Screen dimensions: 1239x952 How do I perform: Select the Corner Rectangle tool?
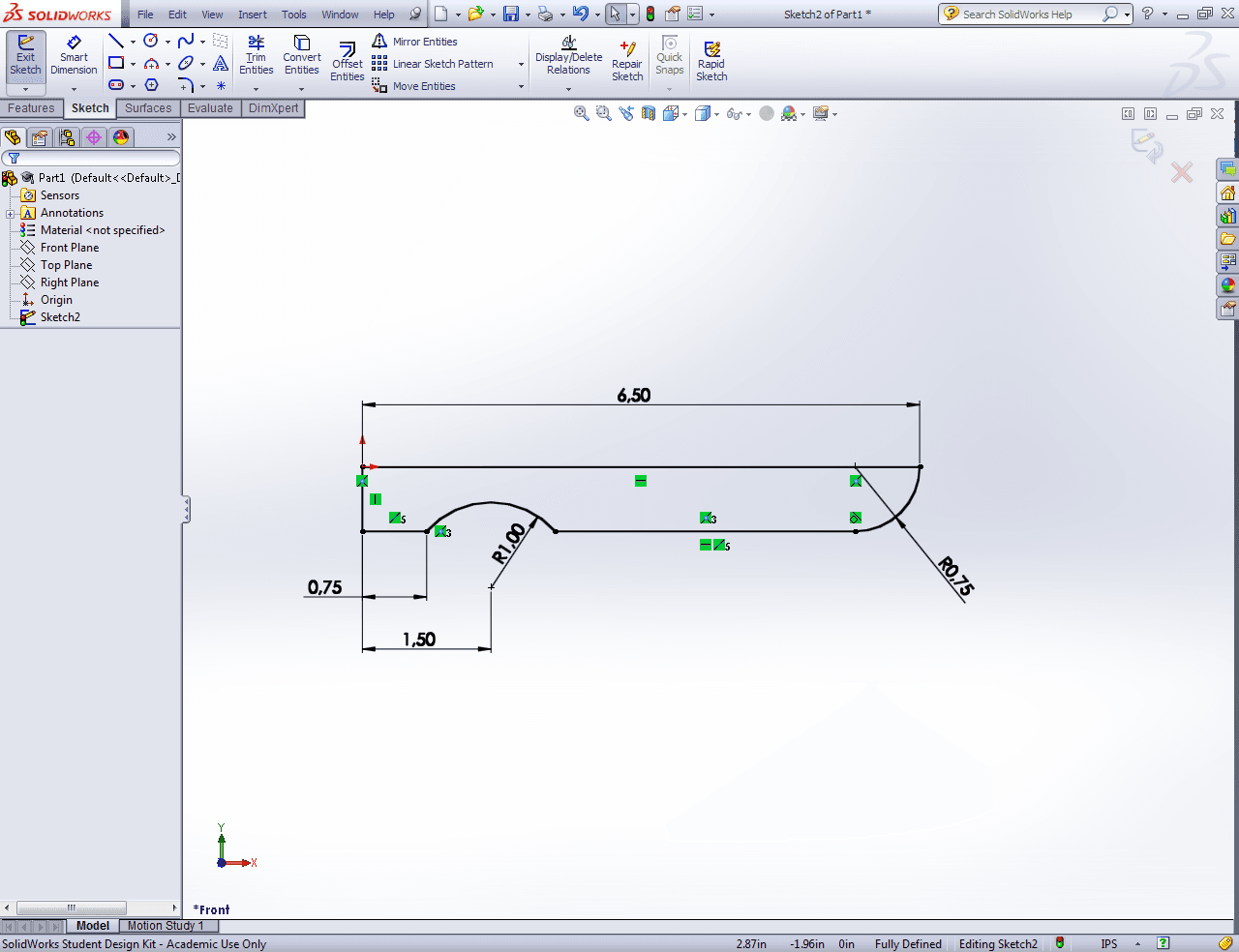(x=116, y=63)
